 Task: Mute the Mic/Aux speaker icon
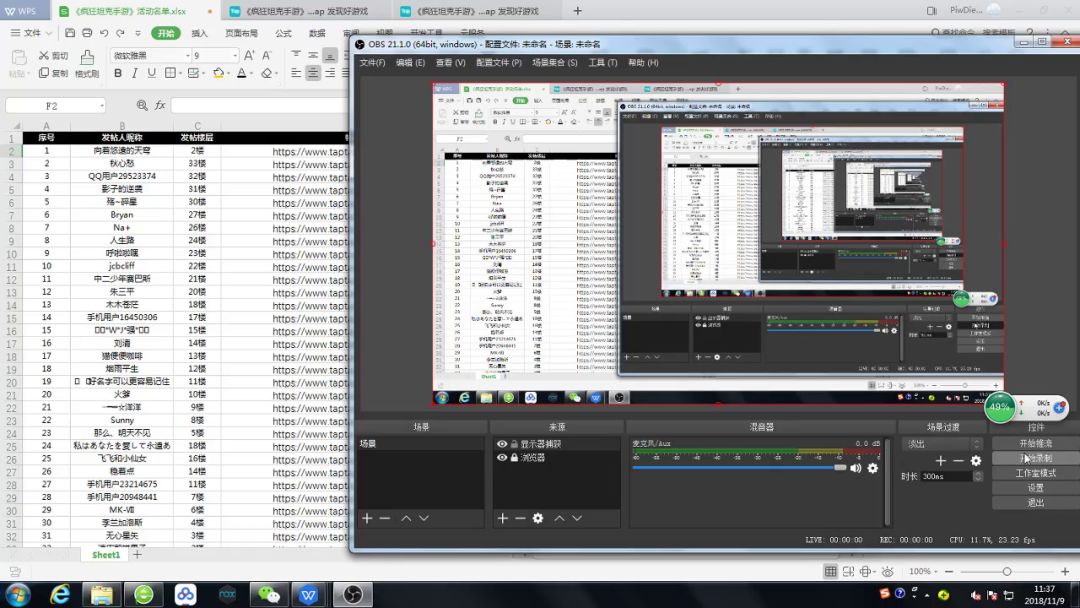856,468
